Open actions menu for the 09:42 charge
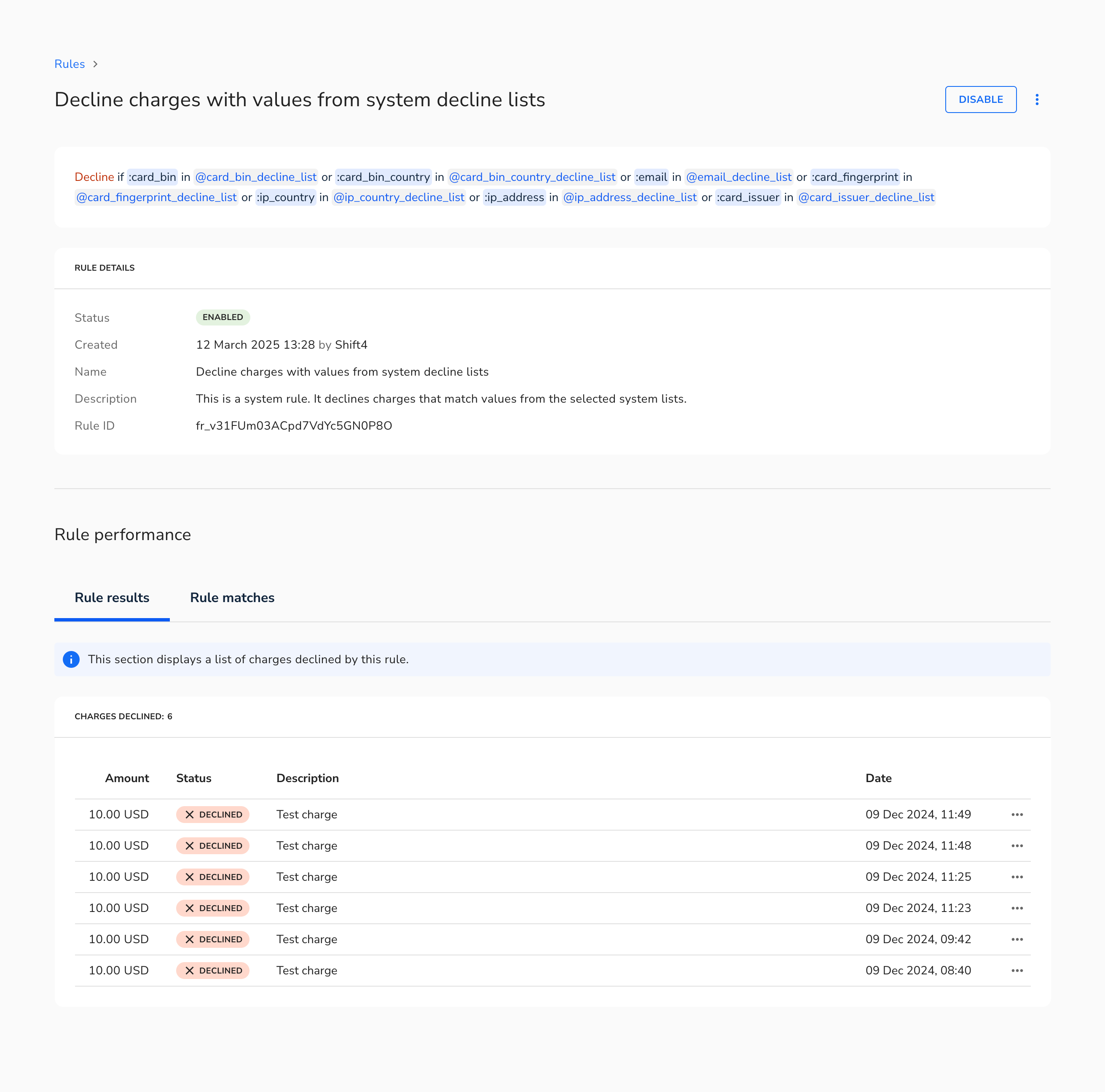The width and height of the screenshot is (1105, 1092). point(1017,939)
